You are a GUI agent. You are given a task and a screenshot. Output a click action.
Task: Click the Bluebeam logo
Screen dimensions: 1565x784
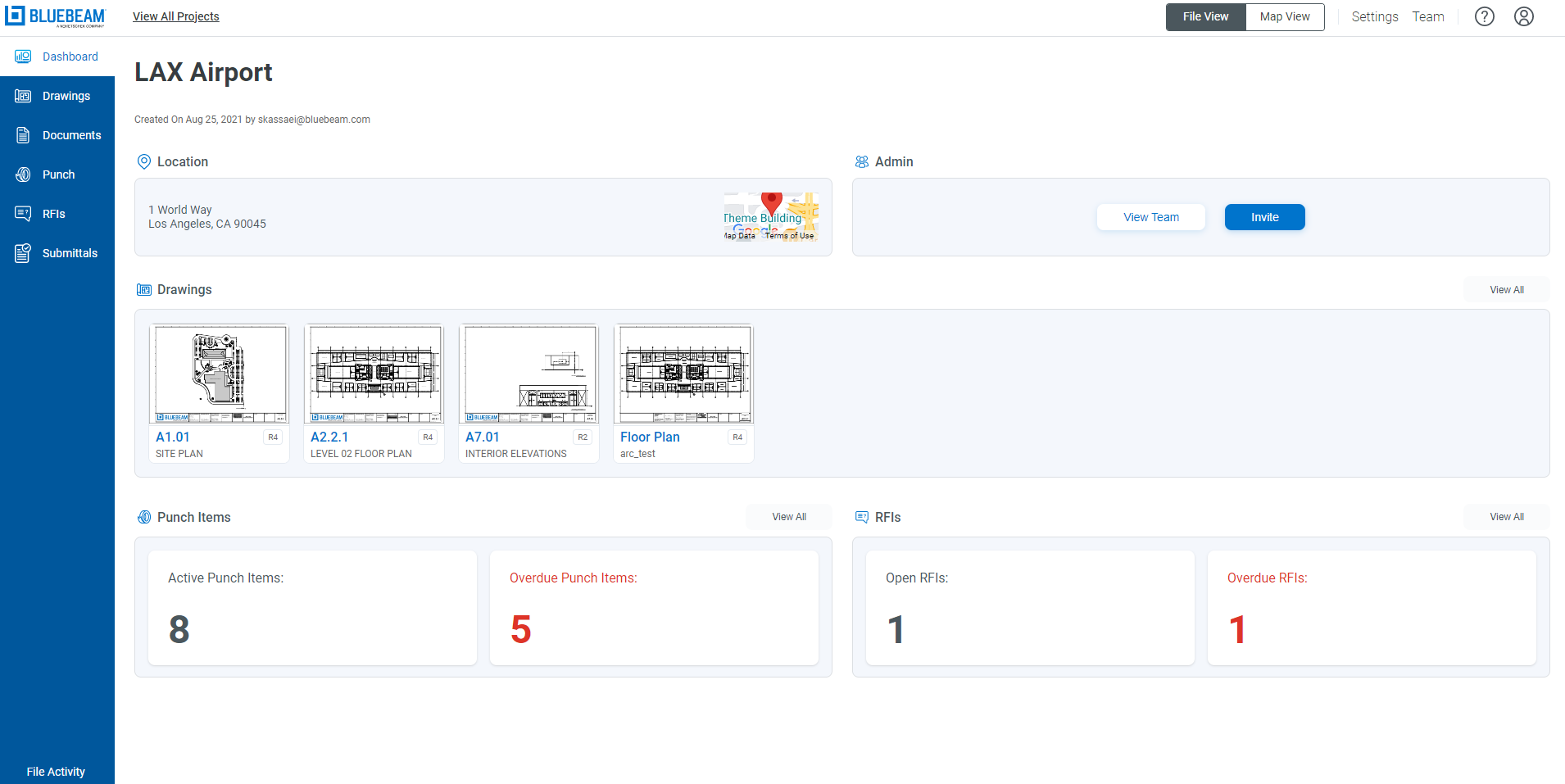pos(56,16)
